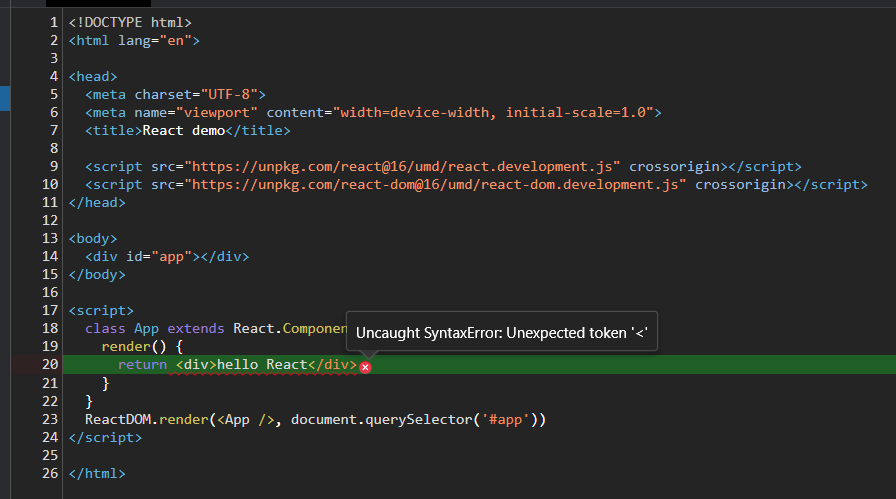Click the react.development.js script URL

pyautogui.click(x=402, y=166)
